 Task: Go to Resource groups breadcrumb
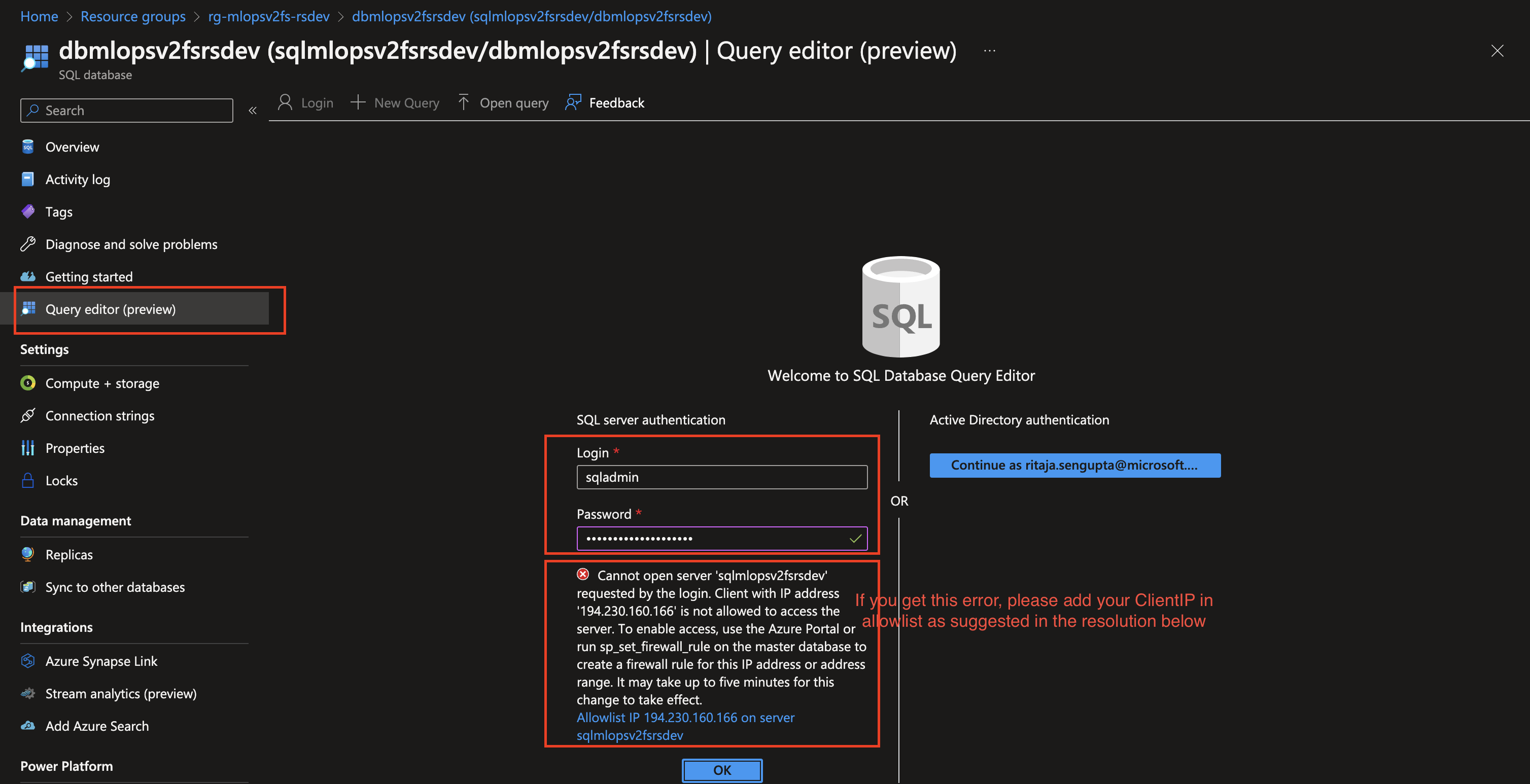(x=133, y=16)
